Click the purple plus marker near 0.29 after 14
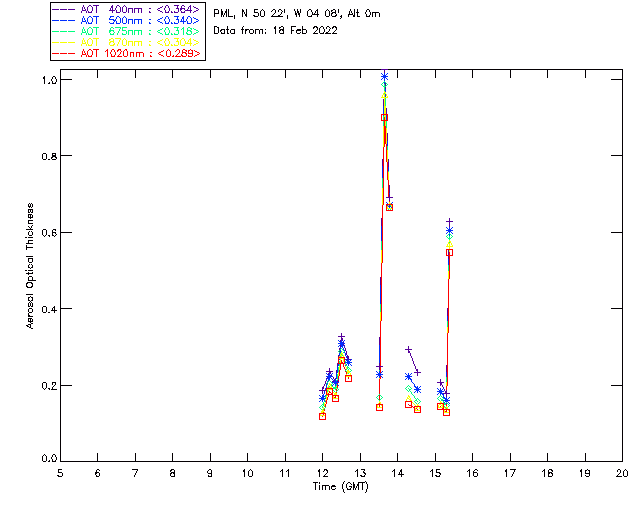 pyautogui.click(x=409, y=350)
